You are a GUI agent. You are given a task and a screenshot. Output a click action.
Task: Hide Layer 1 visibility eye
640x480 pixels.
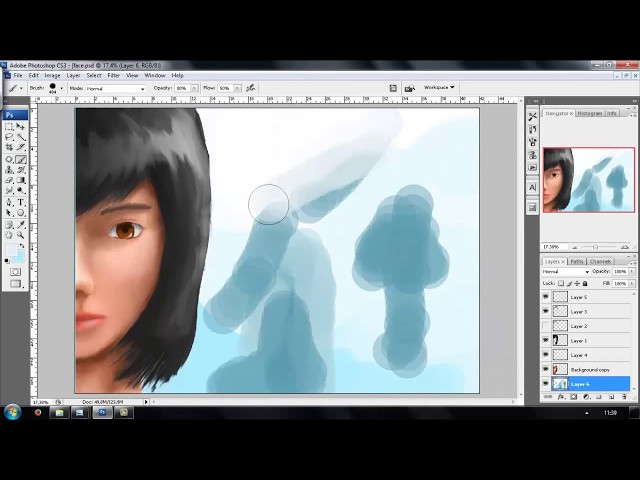[x=546, y=340]
